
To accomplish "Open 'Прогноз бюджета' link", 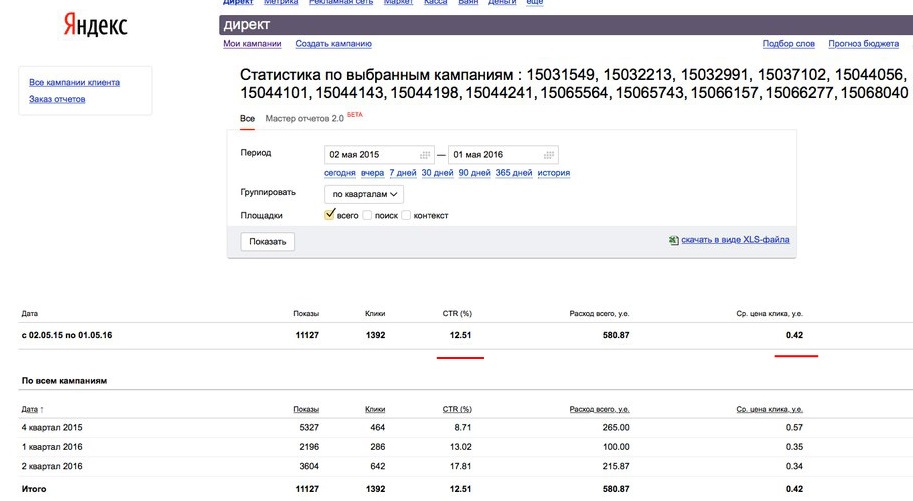I will pos(864,44).
